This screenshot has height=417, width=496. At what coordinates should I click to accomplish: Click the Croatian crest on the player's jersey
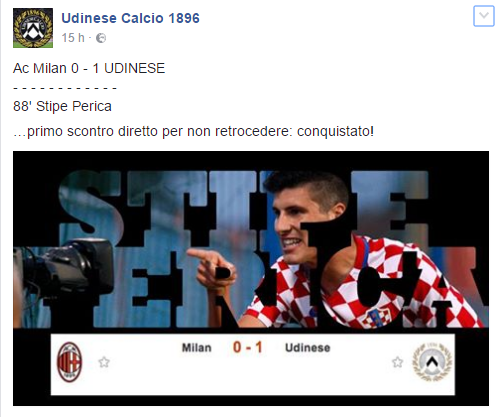coord(376,317)
